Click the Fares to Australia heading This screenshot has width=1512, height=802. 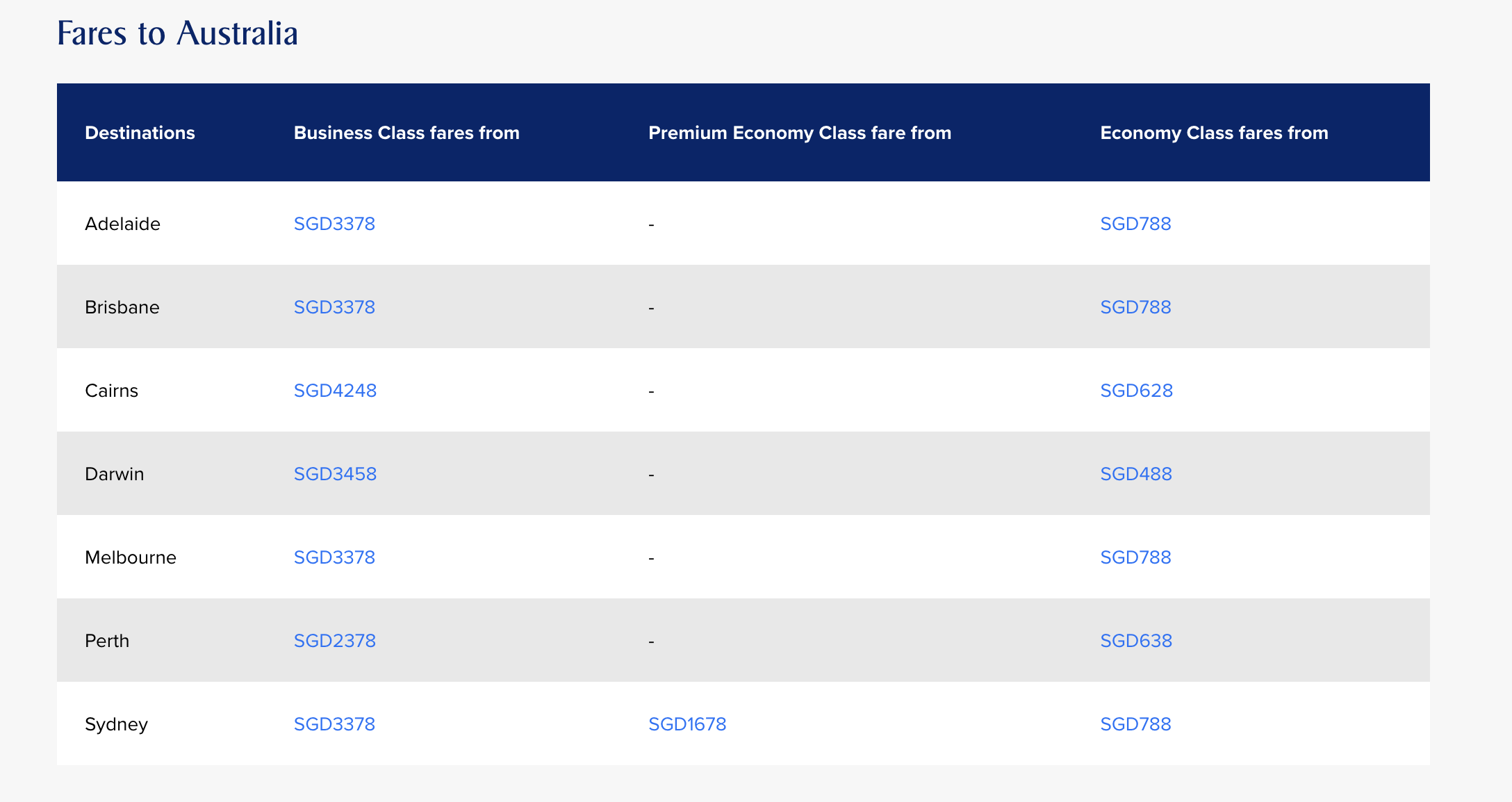177,33
